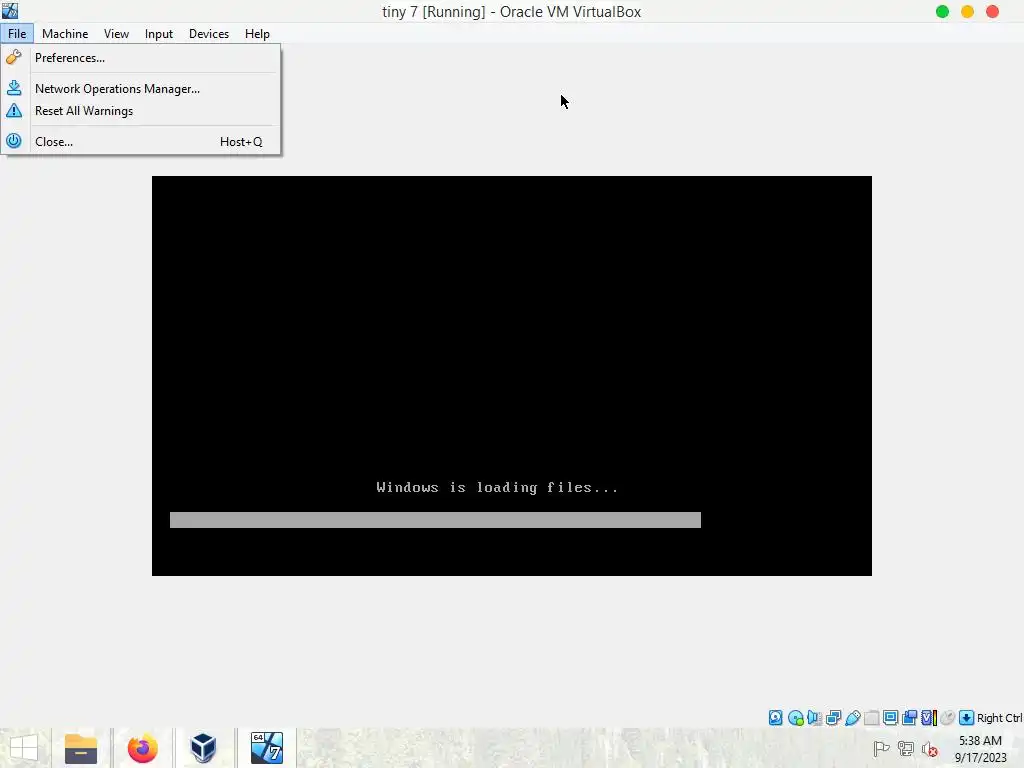The image size is (1024, 768).
Task: Click the 5:38 AM clock in tray
Action: (980, 741)
